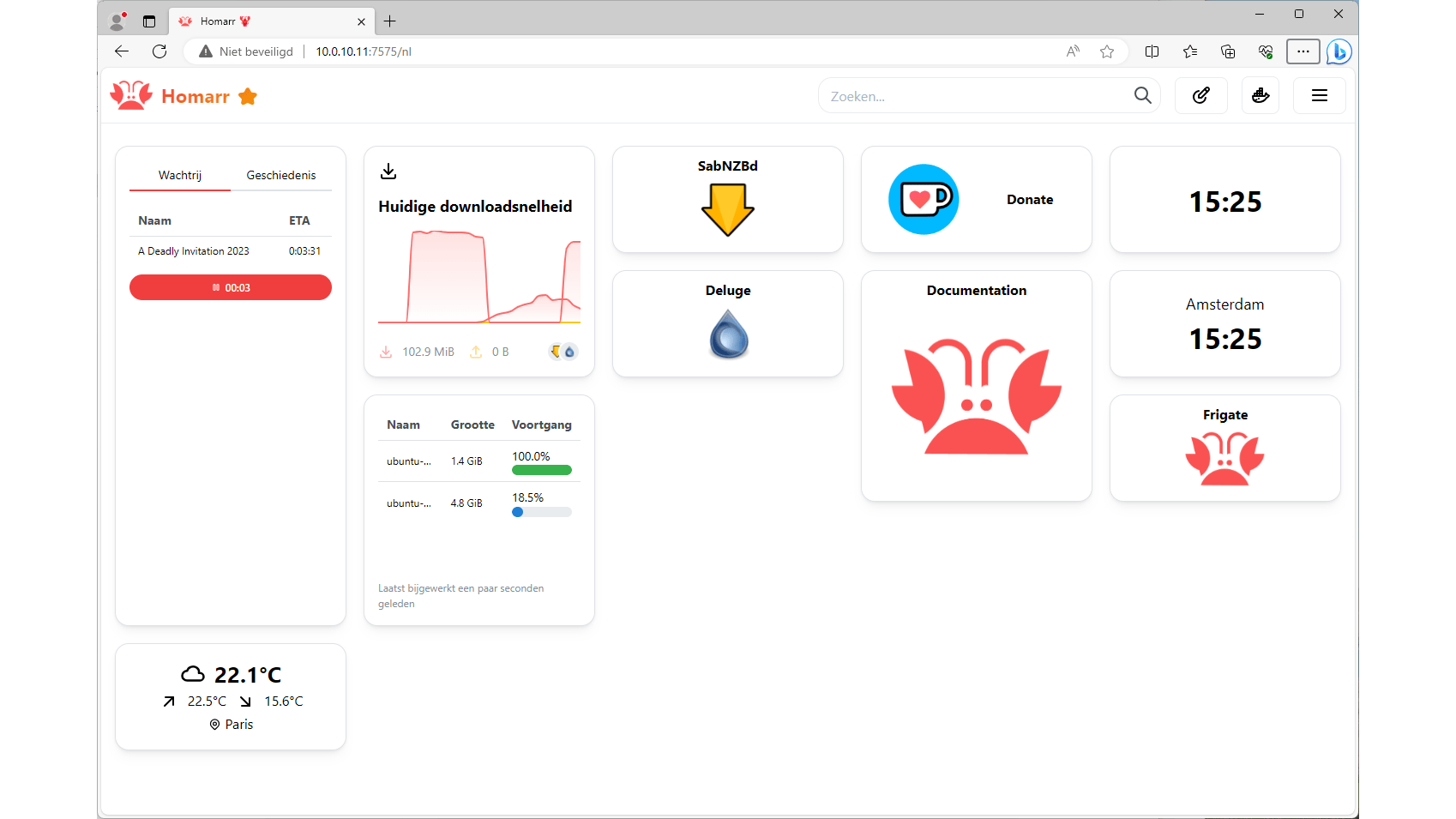This screenshot has width=1456, height=819.
Task: Click the search magnifier icon
Action: pyautogui.click(x=1142, y=95)
